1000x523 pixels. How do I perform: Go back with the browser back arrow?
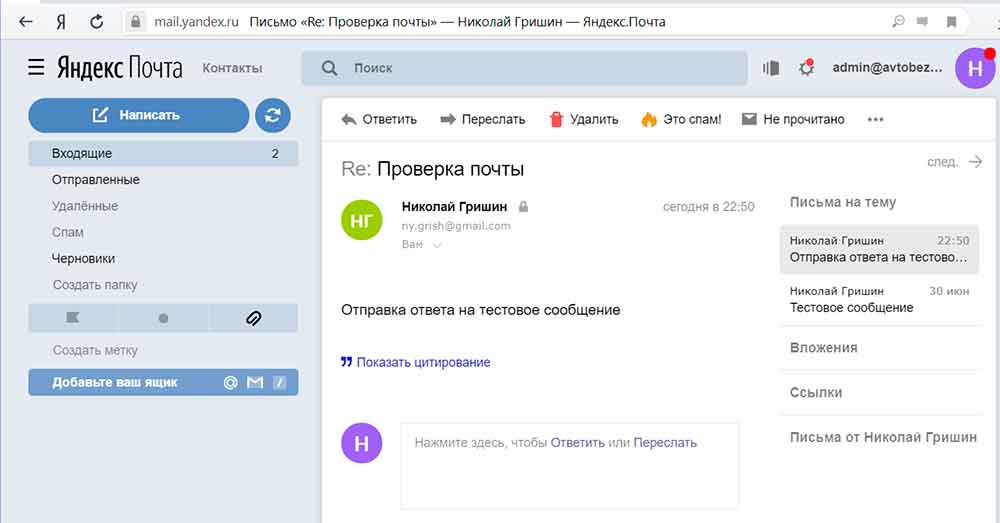point(26,22)
